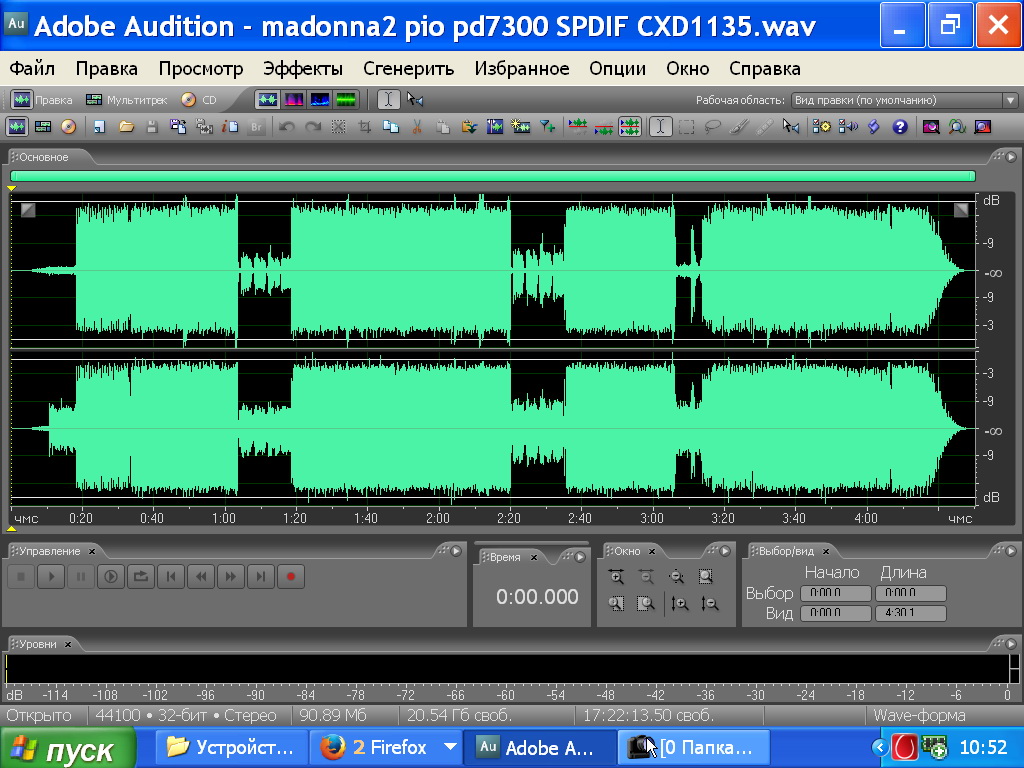Zoom in horizontally in the Окно panel

[x=616, y=577]
